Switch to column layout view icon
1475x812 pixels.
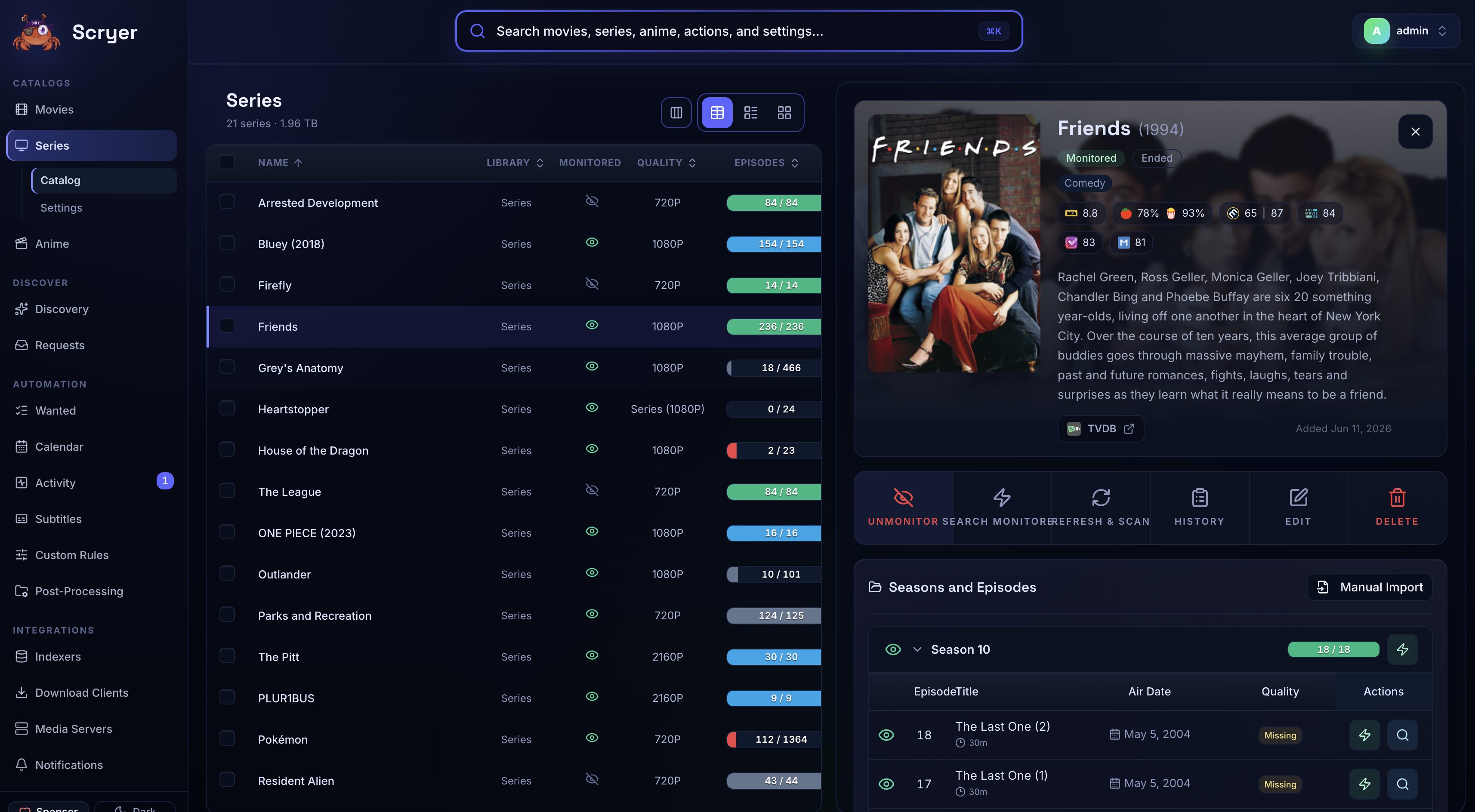pyautogui.click(x=676, y=113)
